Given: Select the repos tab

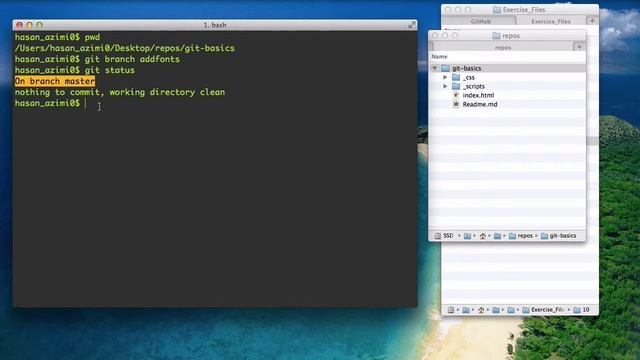Looking at the screenshot, I should 503,47.
